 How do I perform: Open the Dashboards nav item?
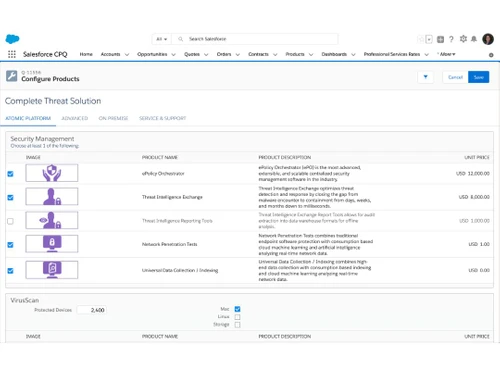pyautogui.click(x=334, y=54)
